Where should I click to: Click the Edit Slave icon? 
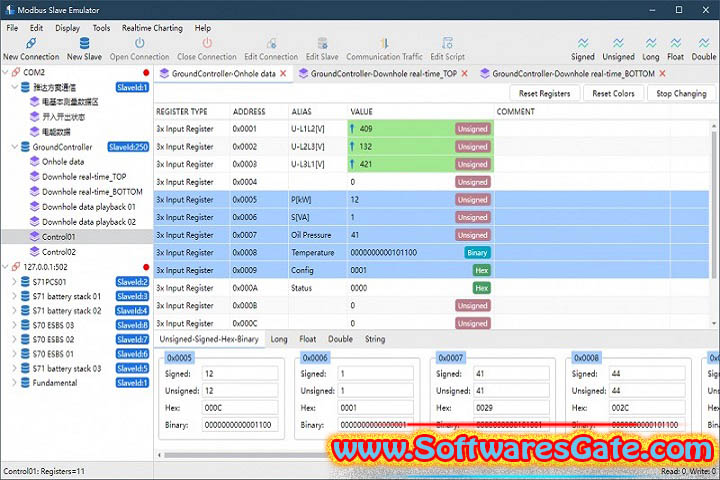[x=322, y=44]
